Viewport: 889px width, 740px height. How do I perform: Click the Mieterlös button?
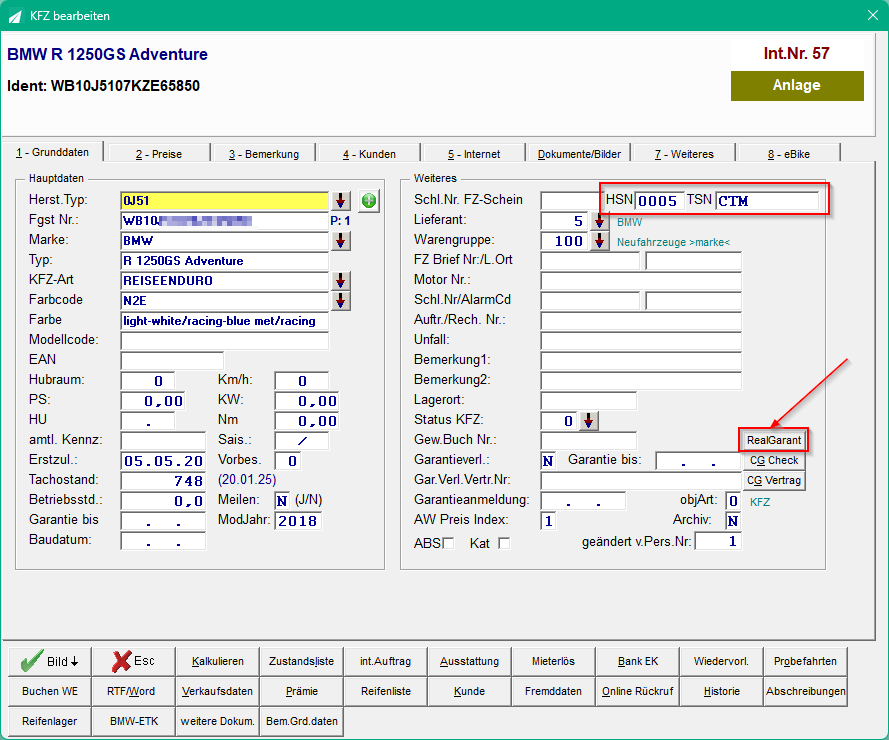coord(553,661)
